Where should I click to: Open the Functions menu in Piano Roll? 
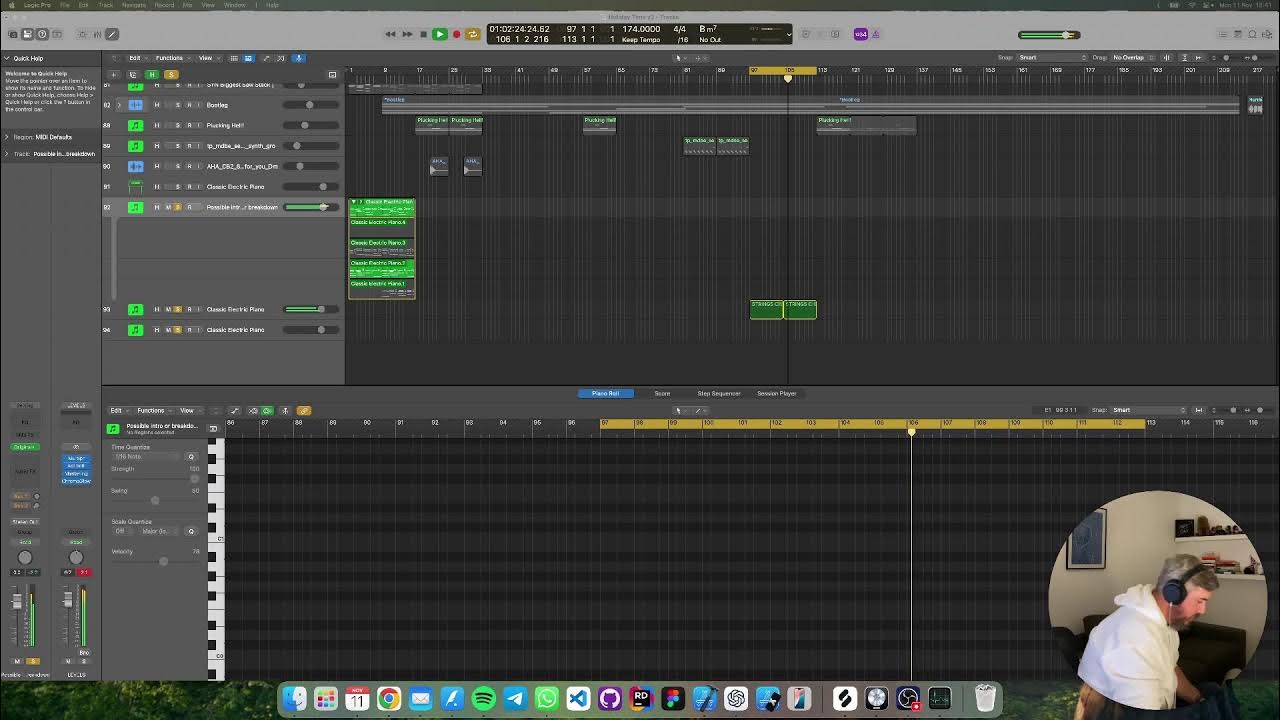pos(150,410)
